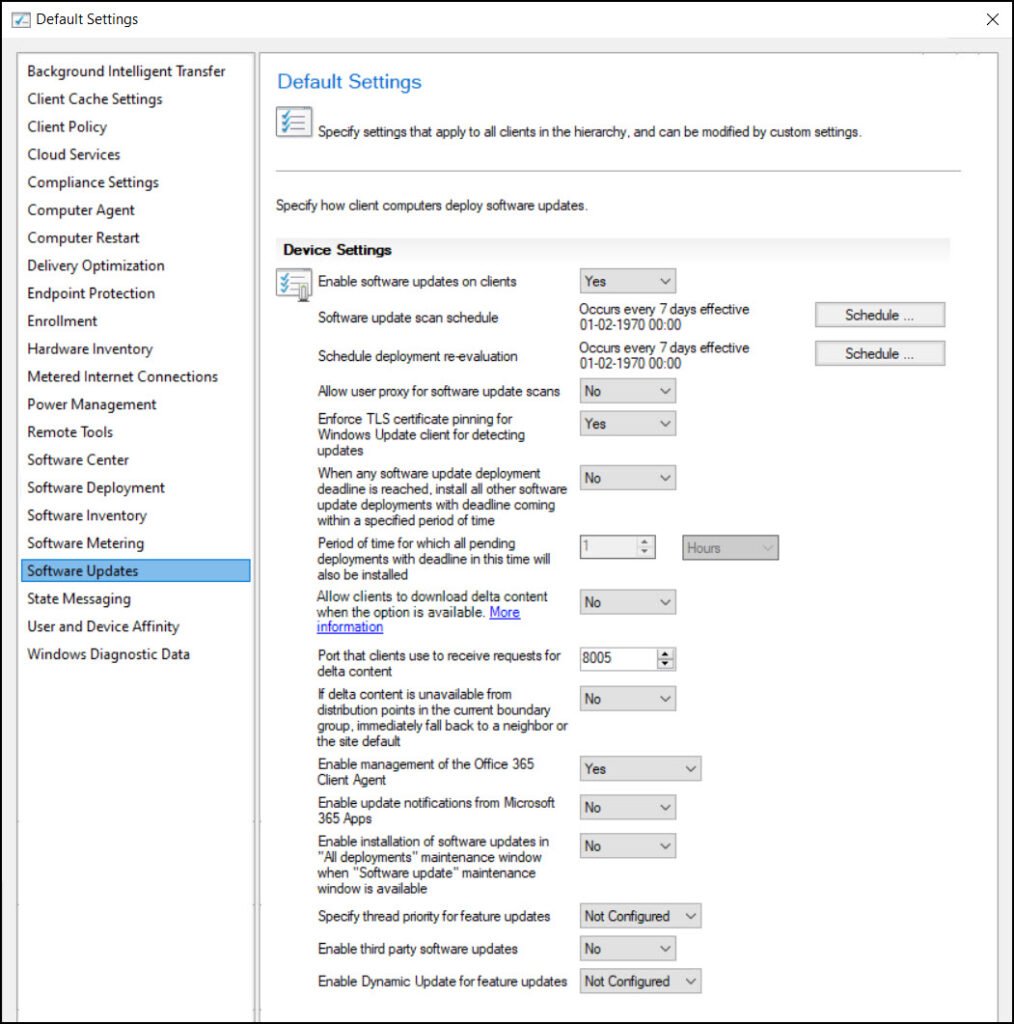Open the deployment deadline install-all dropdown

627,478
